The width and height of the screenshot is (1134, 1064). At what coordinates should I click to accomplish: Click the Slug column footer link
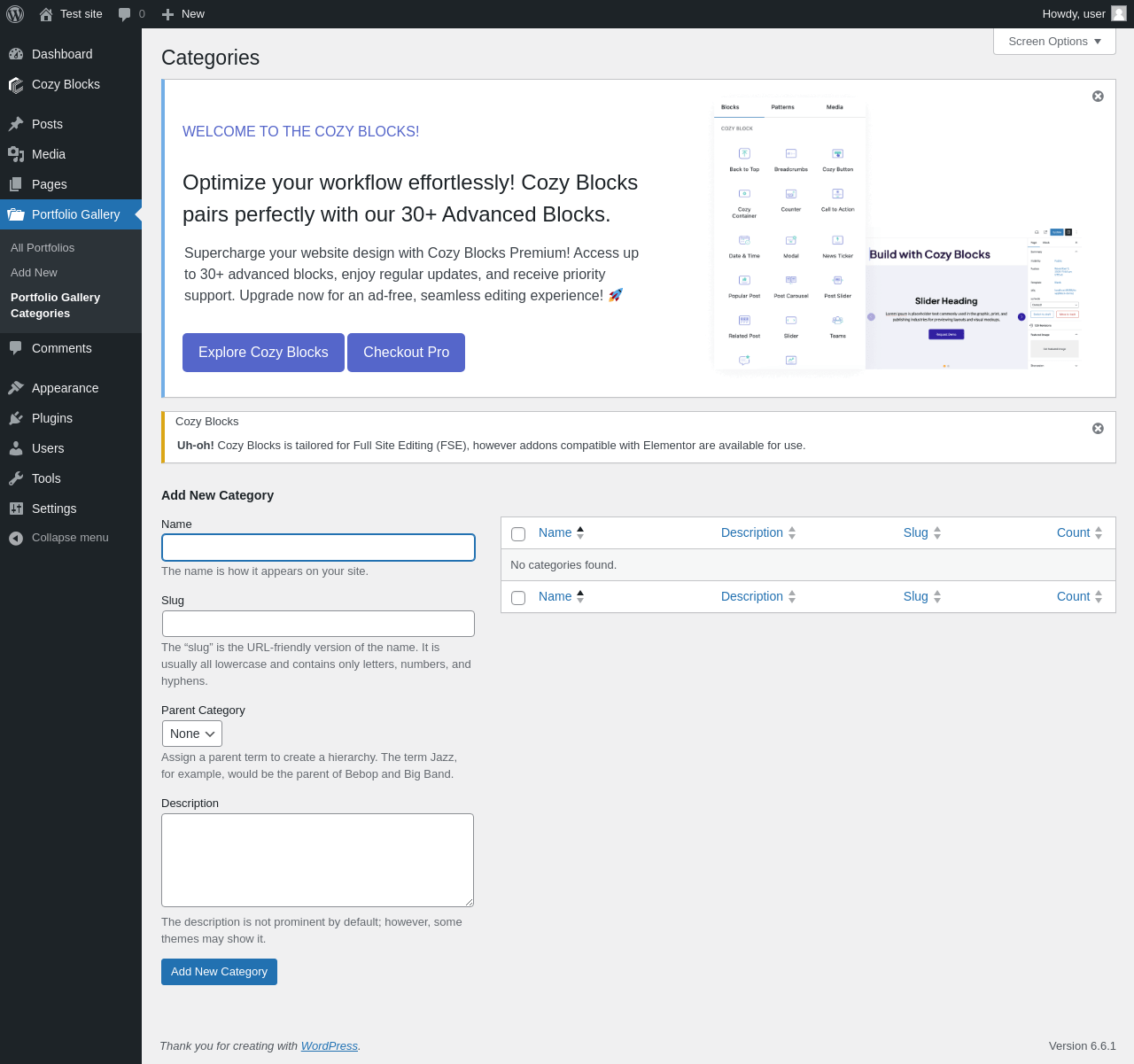[916, 596]
